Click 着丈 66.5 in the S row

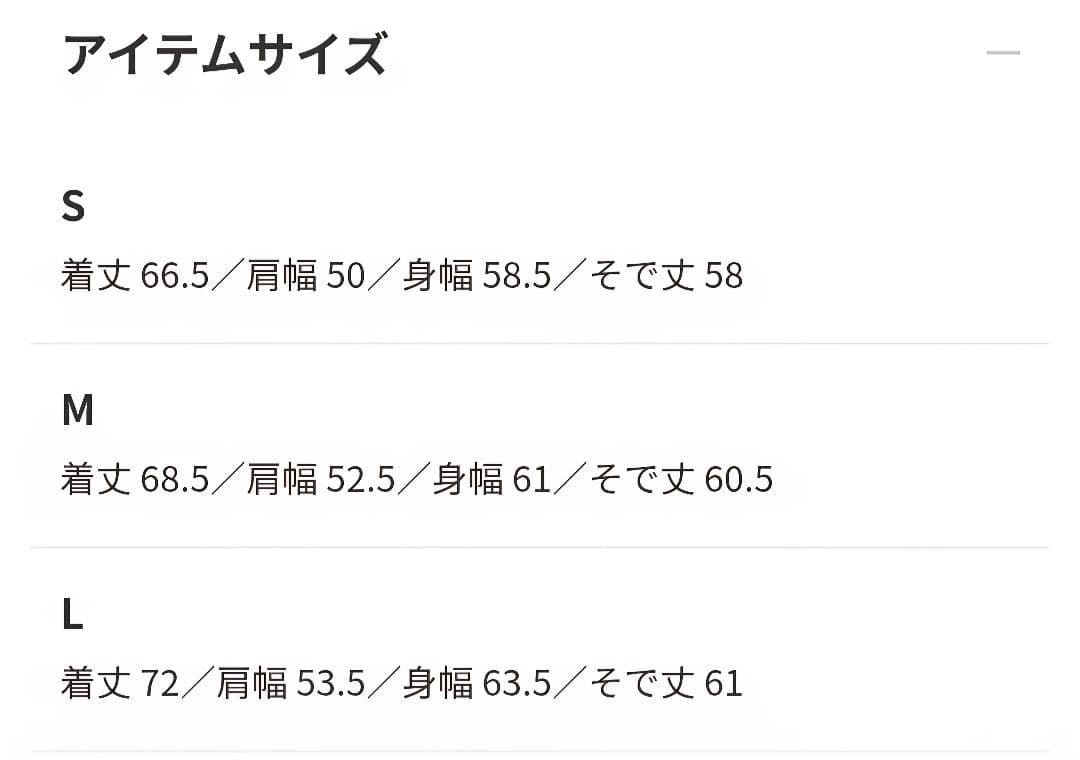point(135,275)
